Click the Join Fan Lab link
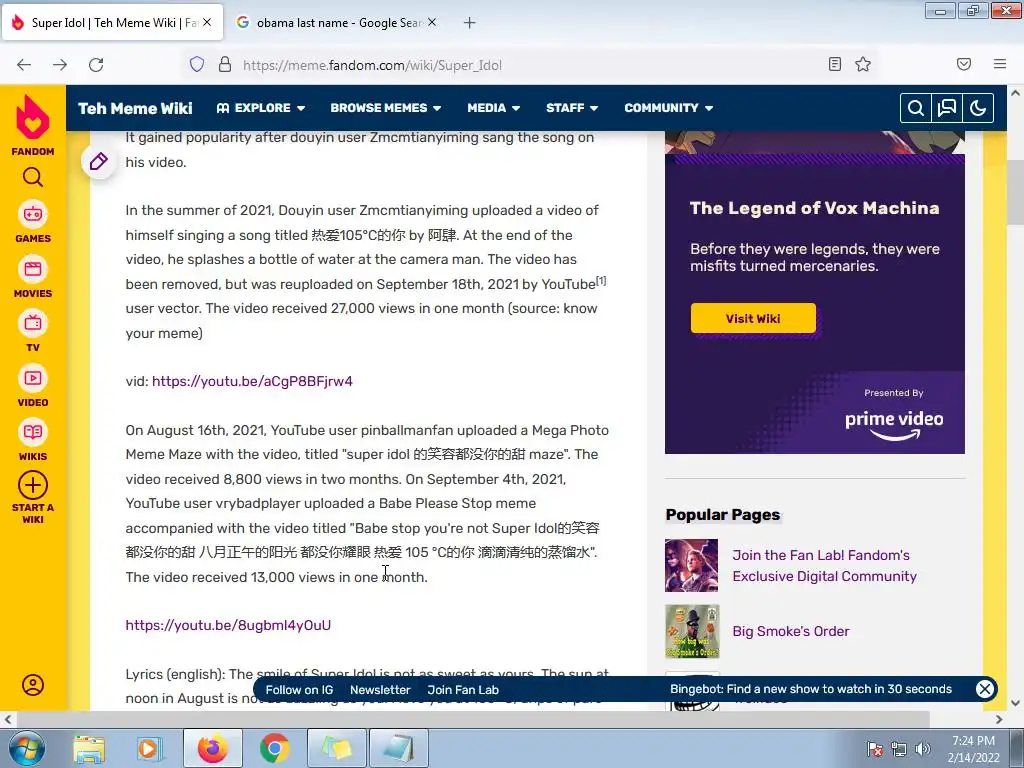Screen dimensions: 1024x768 coord(463,690)
